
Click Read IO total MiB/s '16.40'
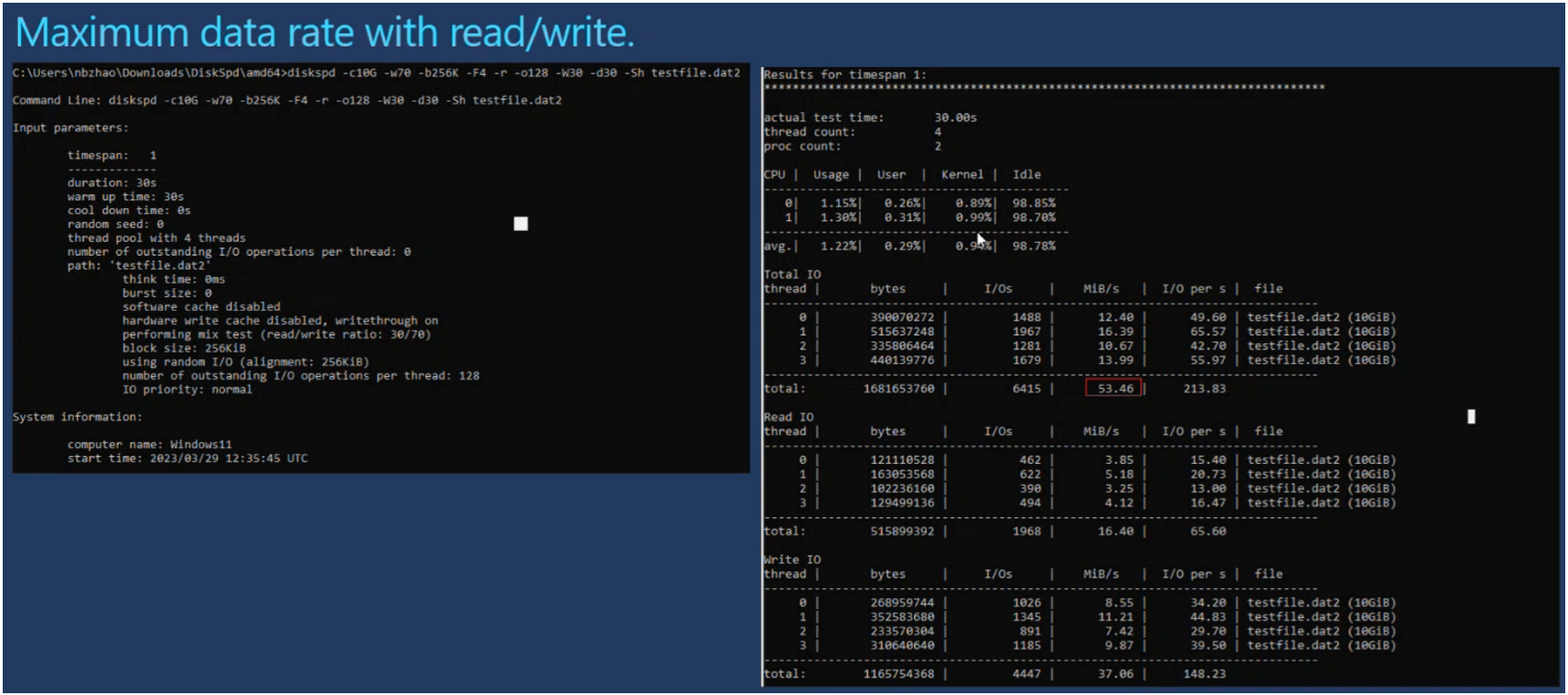(1115, 531)
